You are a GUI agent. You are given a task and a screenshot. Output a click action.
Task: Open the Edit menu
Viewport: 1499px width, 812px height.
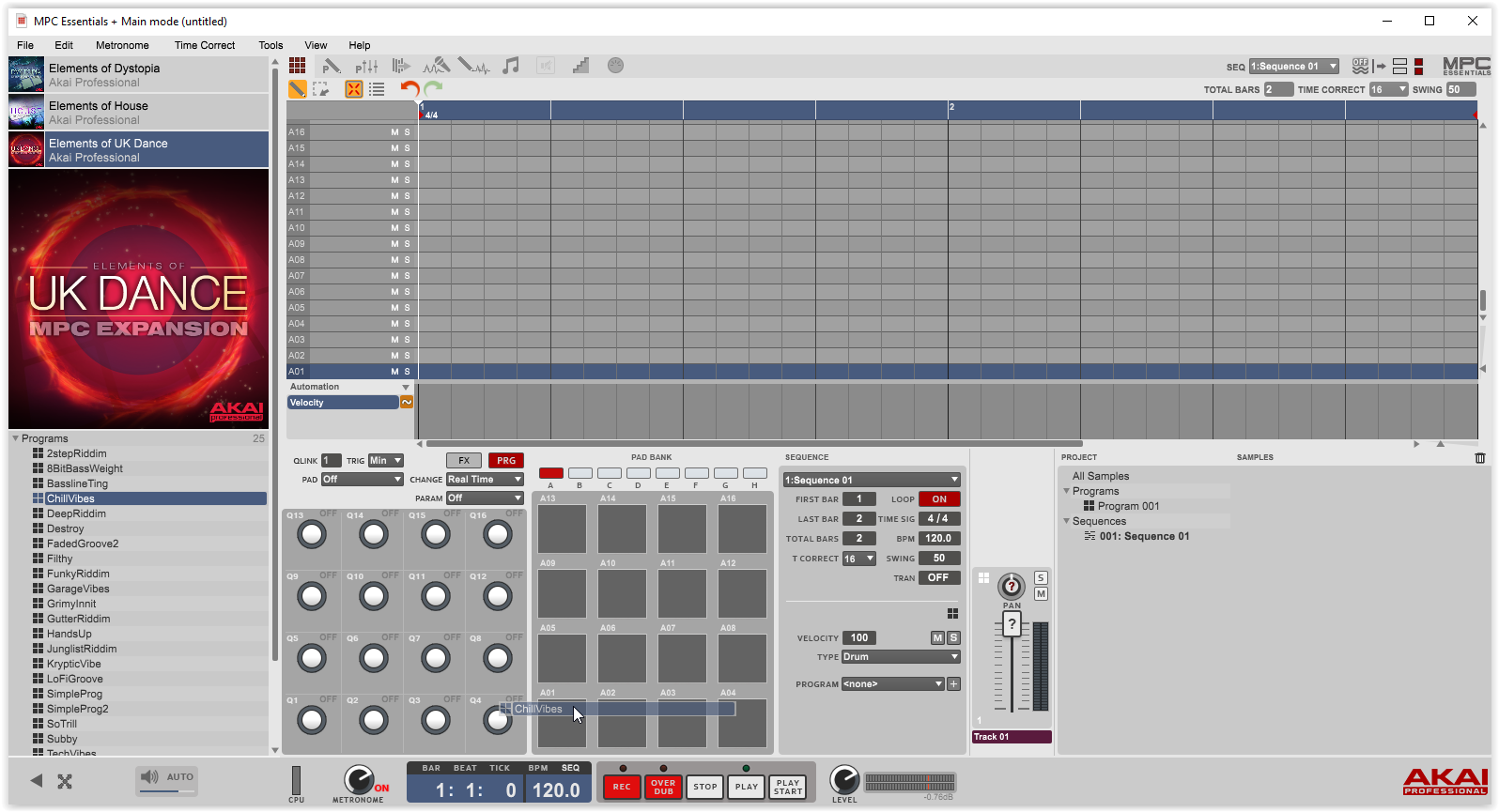(x=64, y=45)
